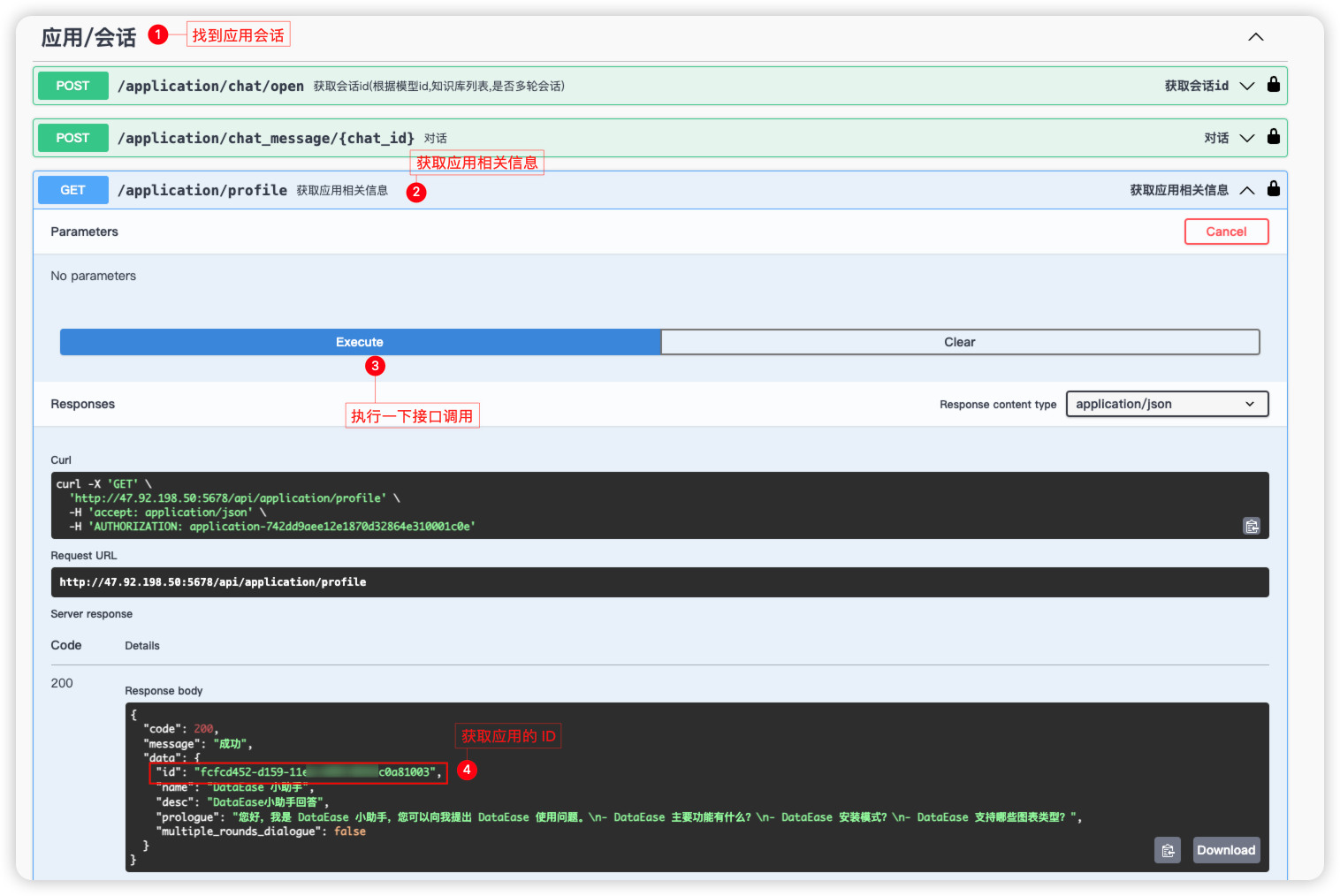This screenshot has height=896, width=1340.
Task: Copy the Response body using clipboard icon
Action: click(1167, 849)
